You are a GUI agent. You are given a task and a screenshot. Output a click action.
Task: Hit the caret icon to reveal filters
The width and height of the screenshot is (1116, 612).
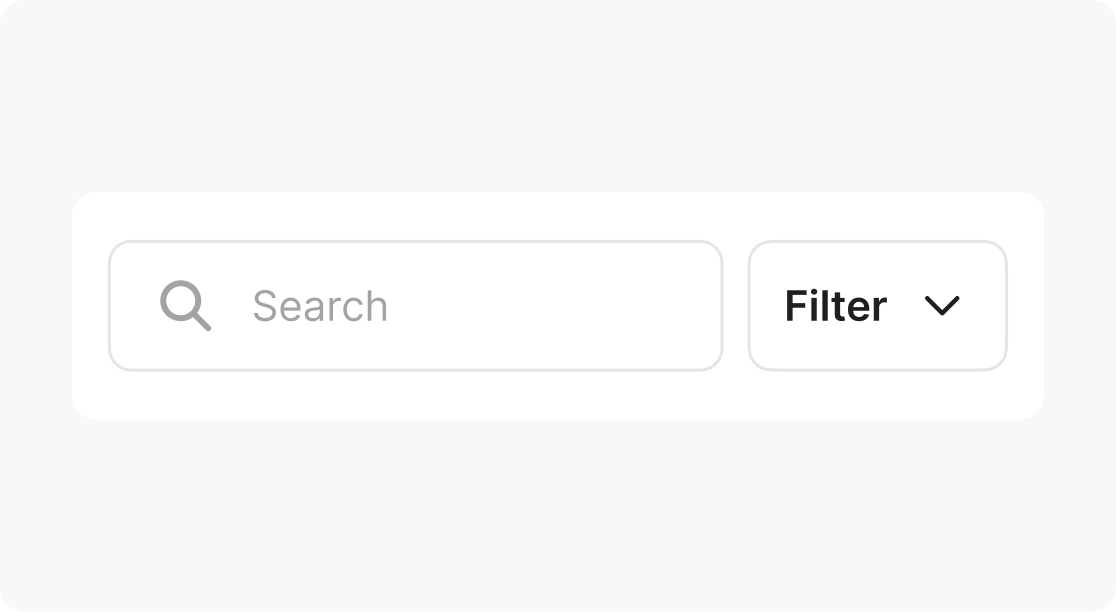pyautogui.click(x=942, y=306)
